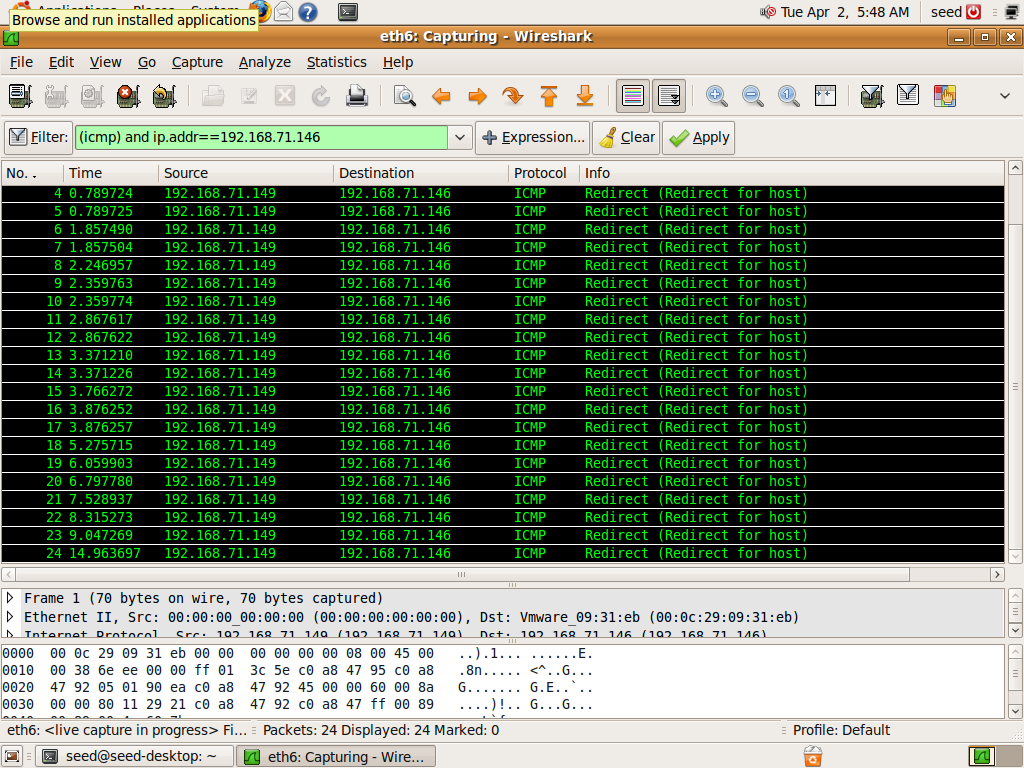Expand the Frame 1 details tree
Screen dimensions: 1024x768
(x=10, y=598)
